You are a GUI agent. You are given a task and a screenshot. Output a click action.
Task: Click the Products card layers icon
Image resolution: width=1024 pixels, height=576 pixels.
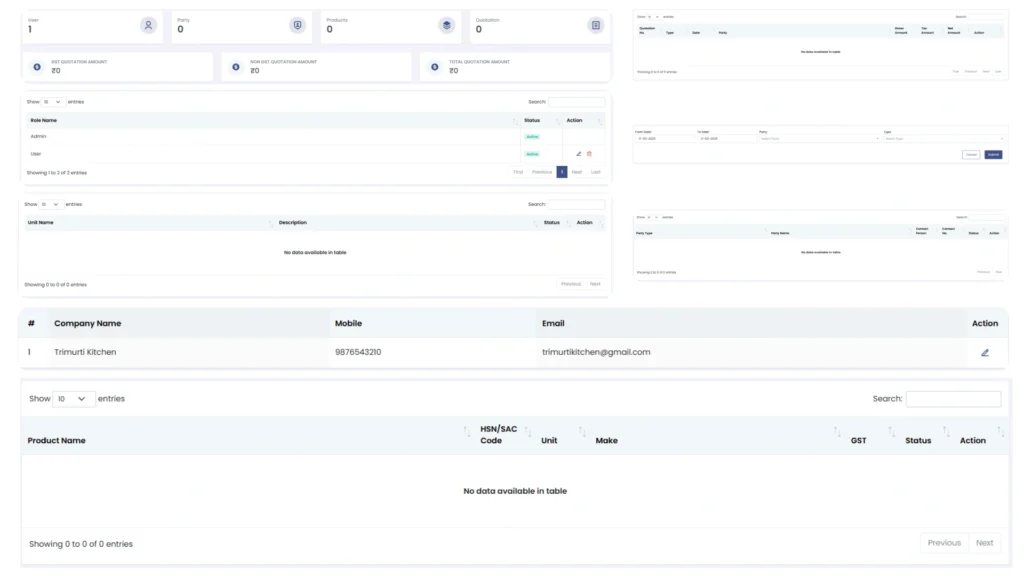447,25
